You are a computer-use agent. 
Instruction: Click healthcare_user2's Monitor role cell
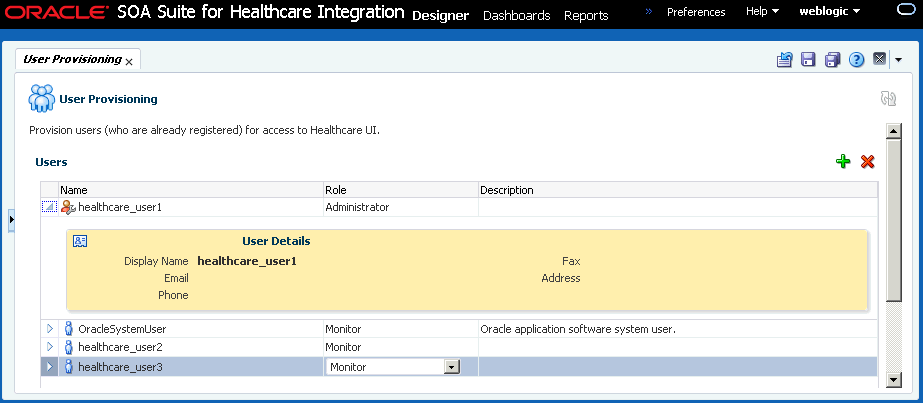(401, 347)
